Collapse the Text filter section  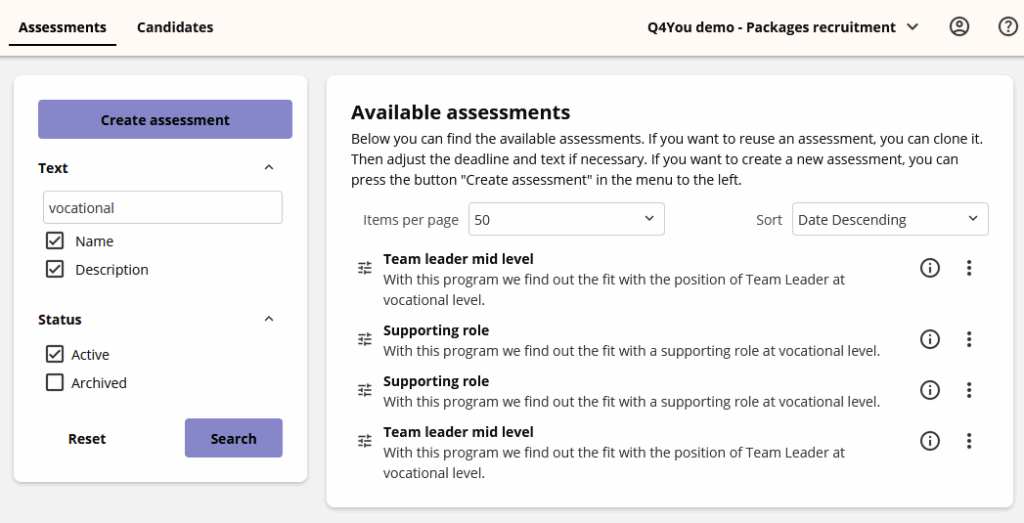pos(268,168)
